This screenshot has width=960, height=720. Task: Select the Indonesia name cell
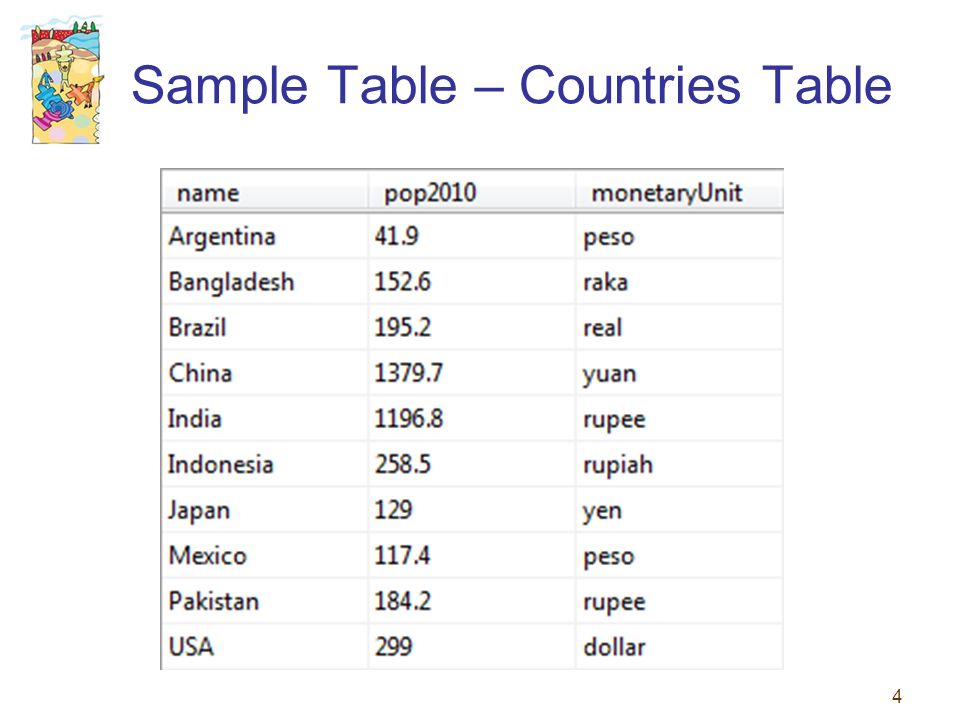(x=264, y=464)
